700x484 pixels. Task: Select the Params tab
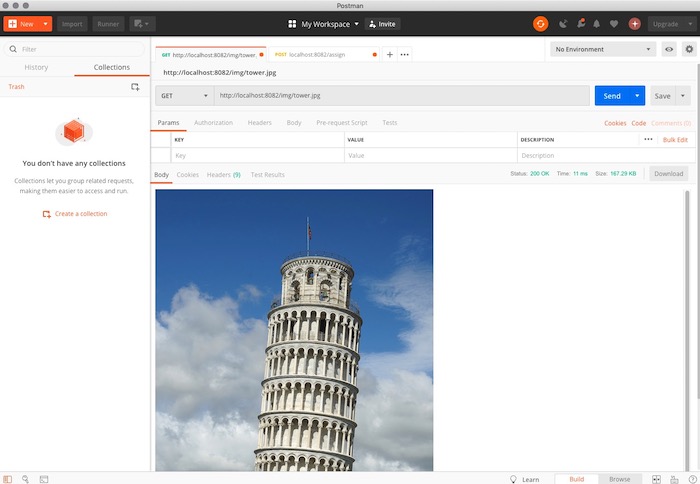point(168,122)
